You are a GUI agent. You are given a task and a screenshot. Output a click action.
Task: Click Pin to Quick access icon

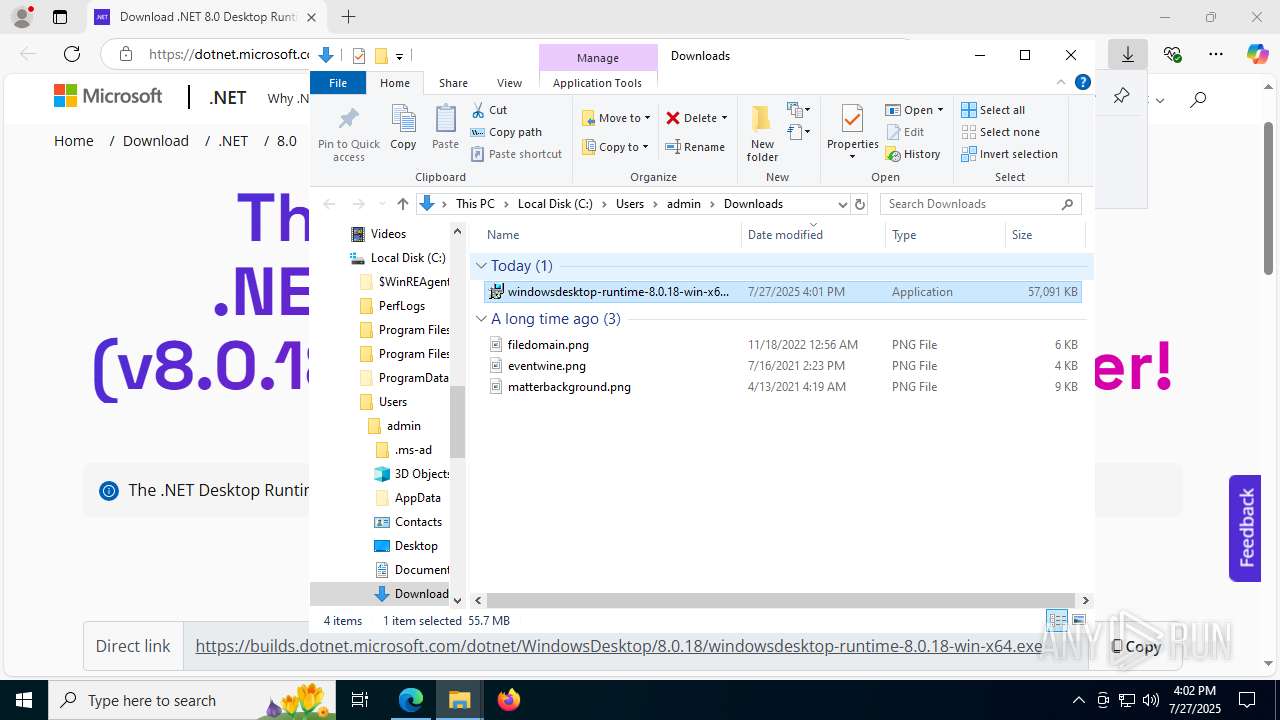(x=348, y=134)
